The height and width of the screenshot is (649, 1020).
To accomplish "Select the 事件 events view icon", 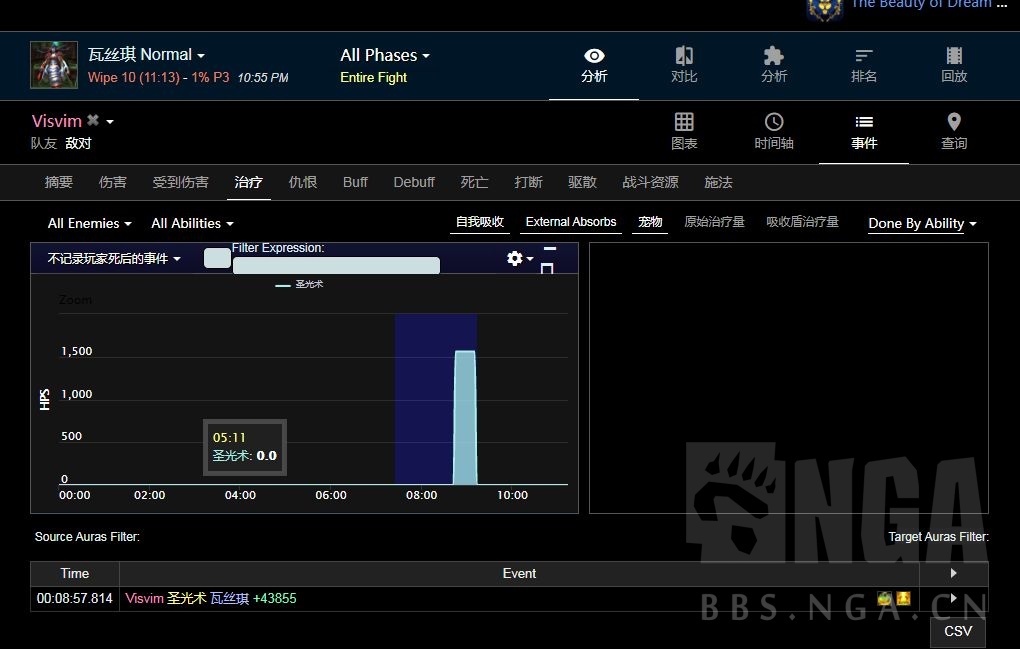I will (x=864, y=131).
